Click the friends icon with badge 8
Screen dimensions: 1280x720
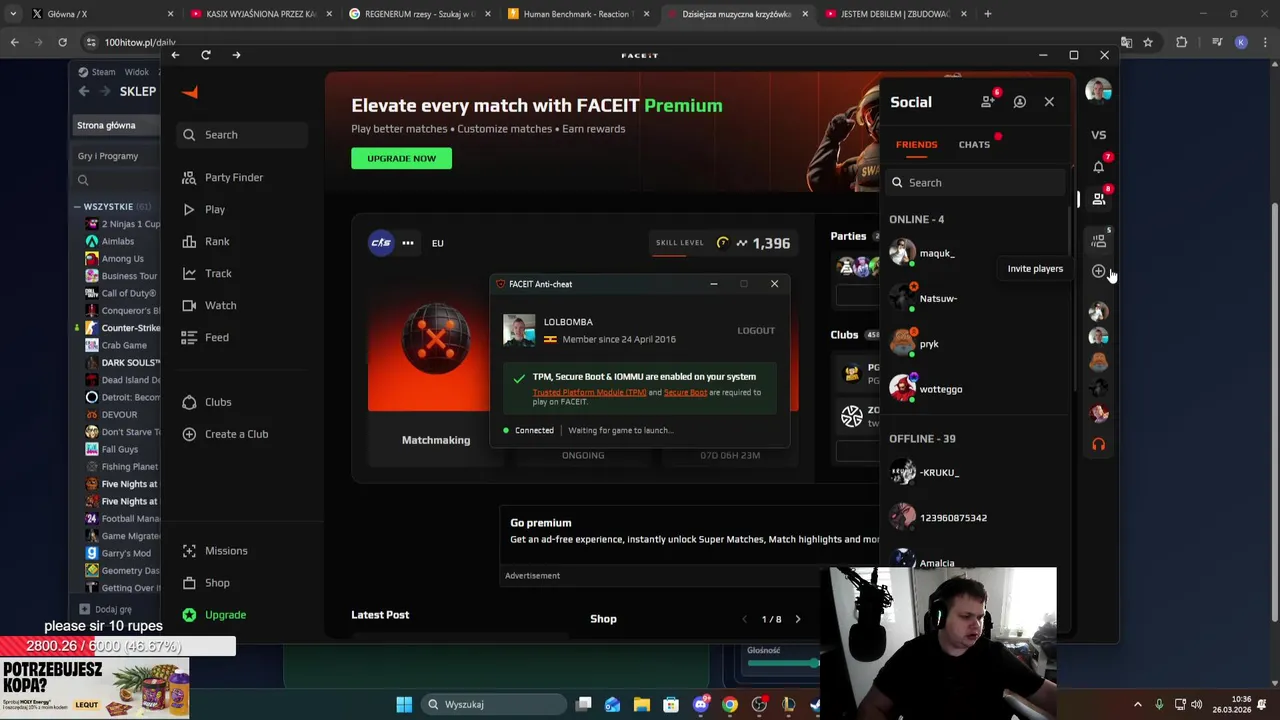[x=1098, y=199]
